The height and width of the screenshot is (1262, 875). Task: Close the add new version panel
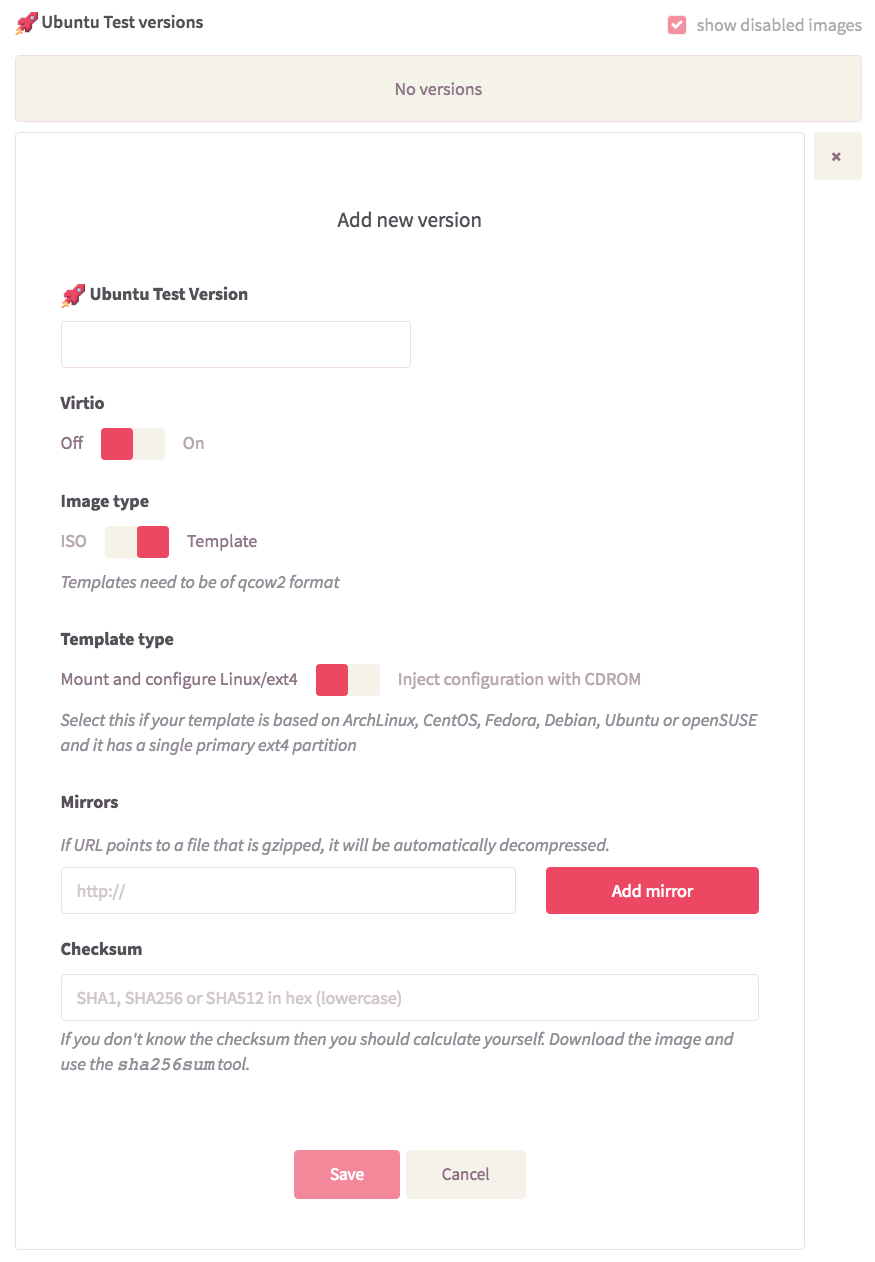click(x=837, y=157)
